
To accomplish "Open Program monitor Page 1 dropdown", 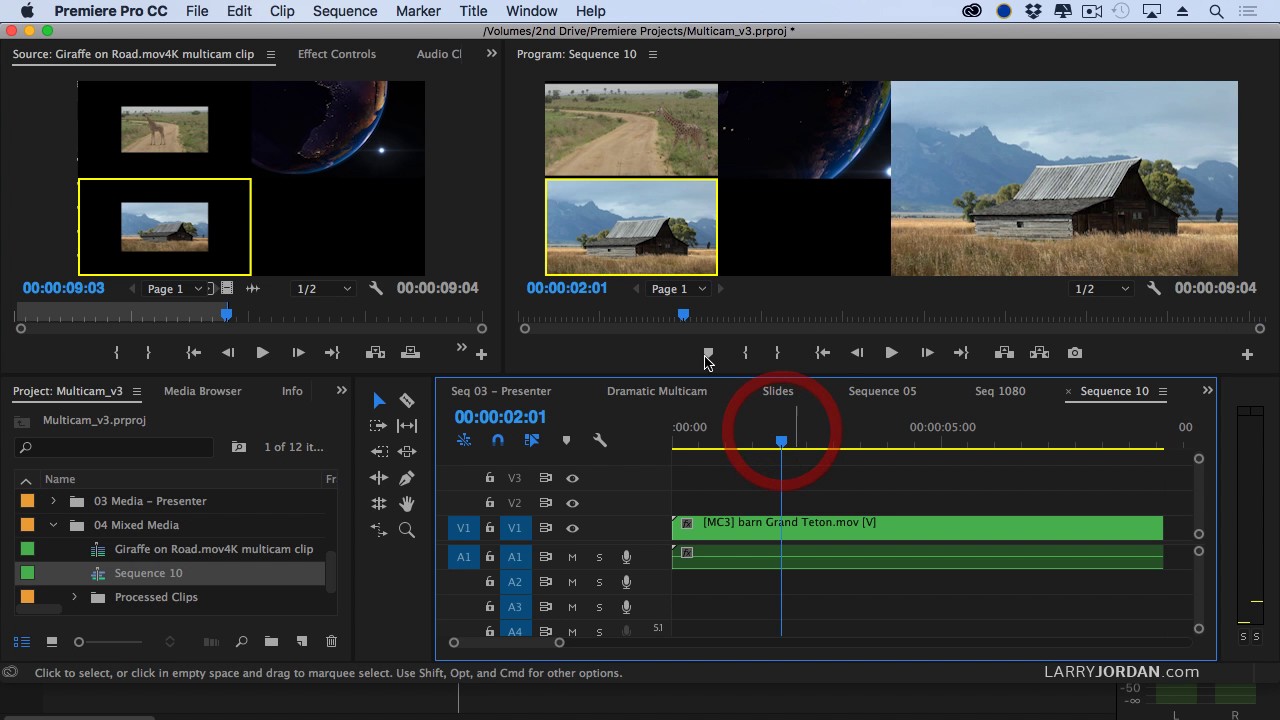I will [x=679, y=289].
